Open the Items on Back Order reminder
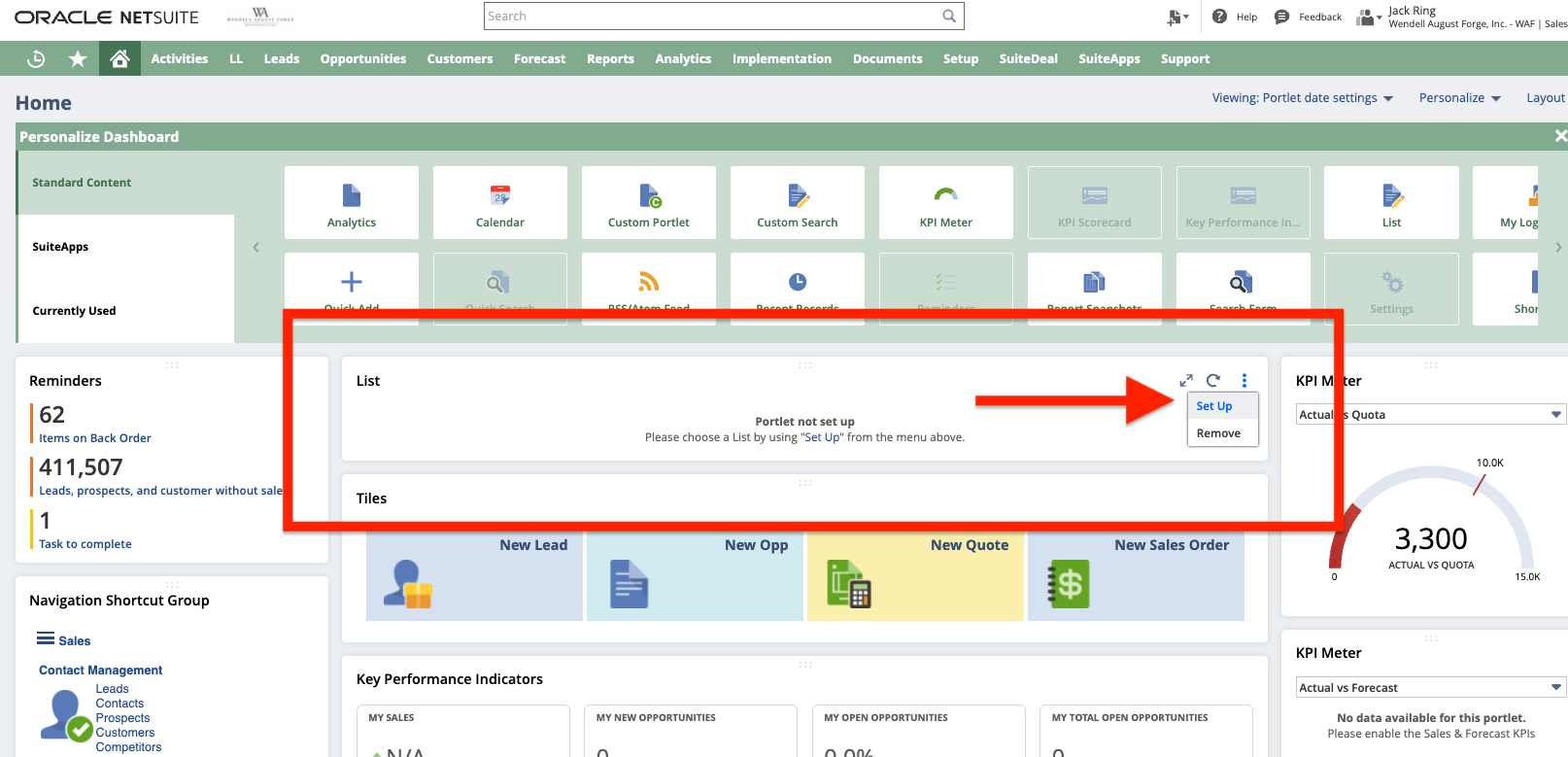Viewport: 1568px width, 757px height. point(95,438)
